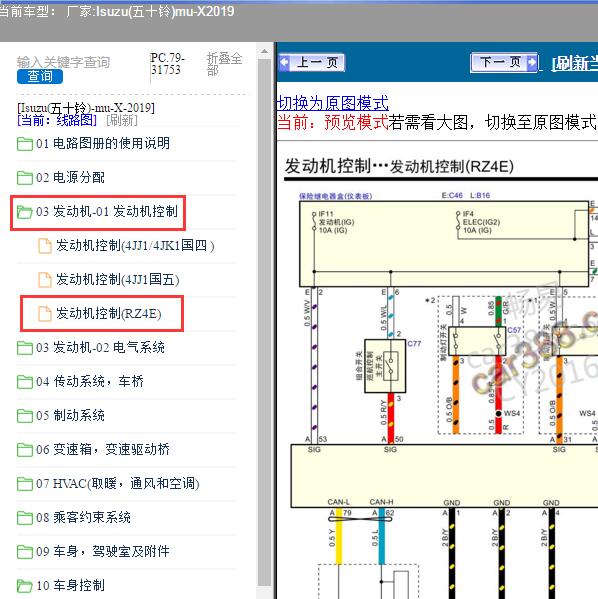Click [Isuzu(五十铃)-mu-X-2019] vehicle label

(86, 108)
